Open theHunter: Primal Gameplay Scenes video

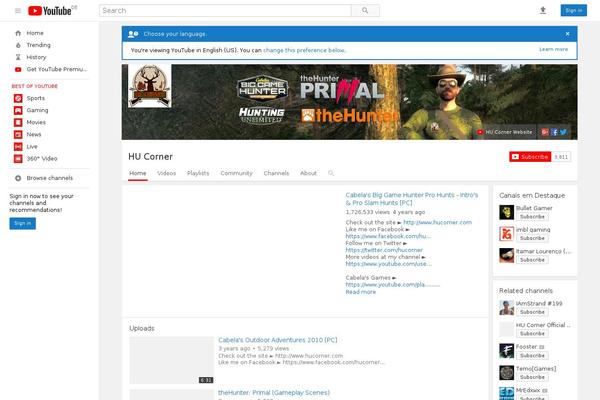[274, 392]
